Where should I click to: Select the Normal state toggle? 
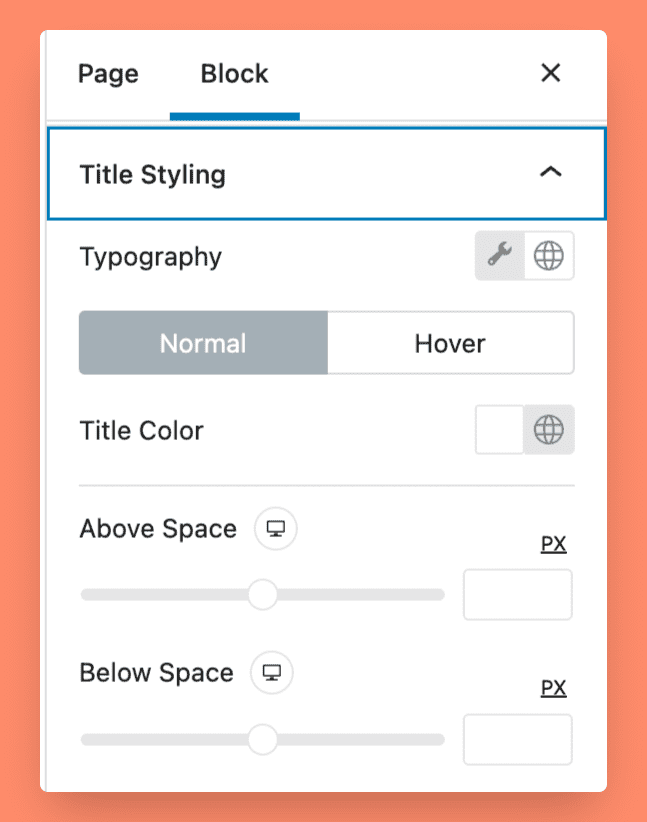(203, 343)
